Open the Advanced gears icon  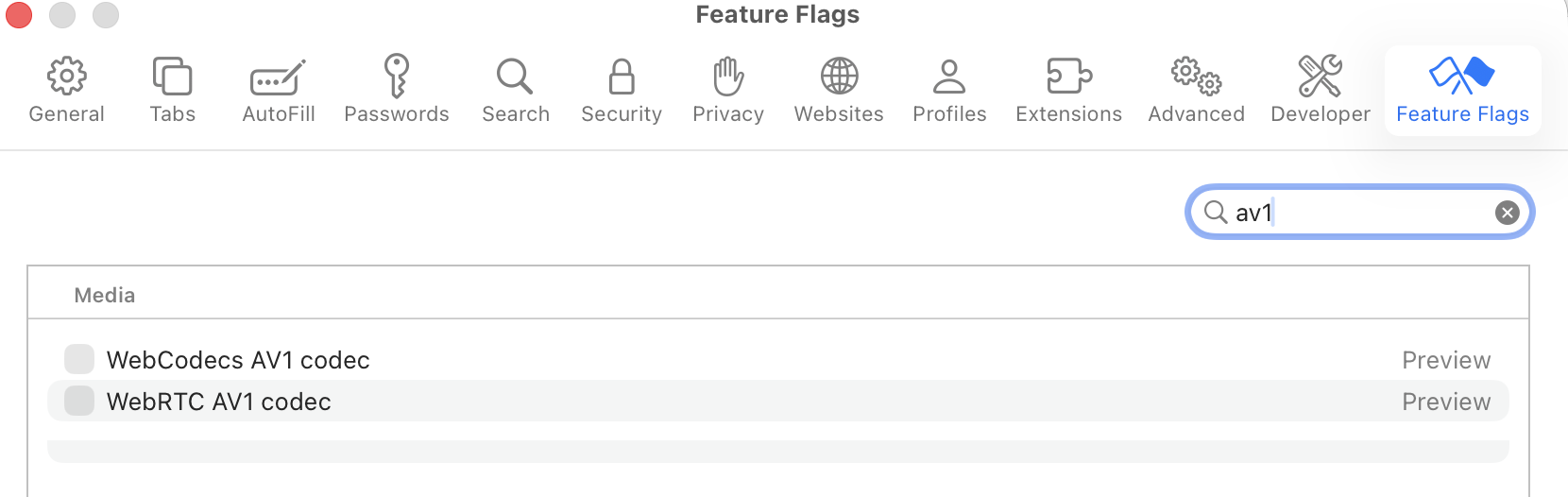[x=1196, y=77]
